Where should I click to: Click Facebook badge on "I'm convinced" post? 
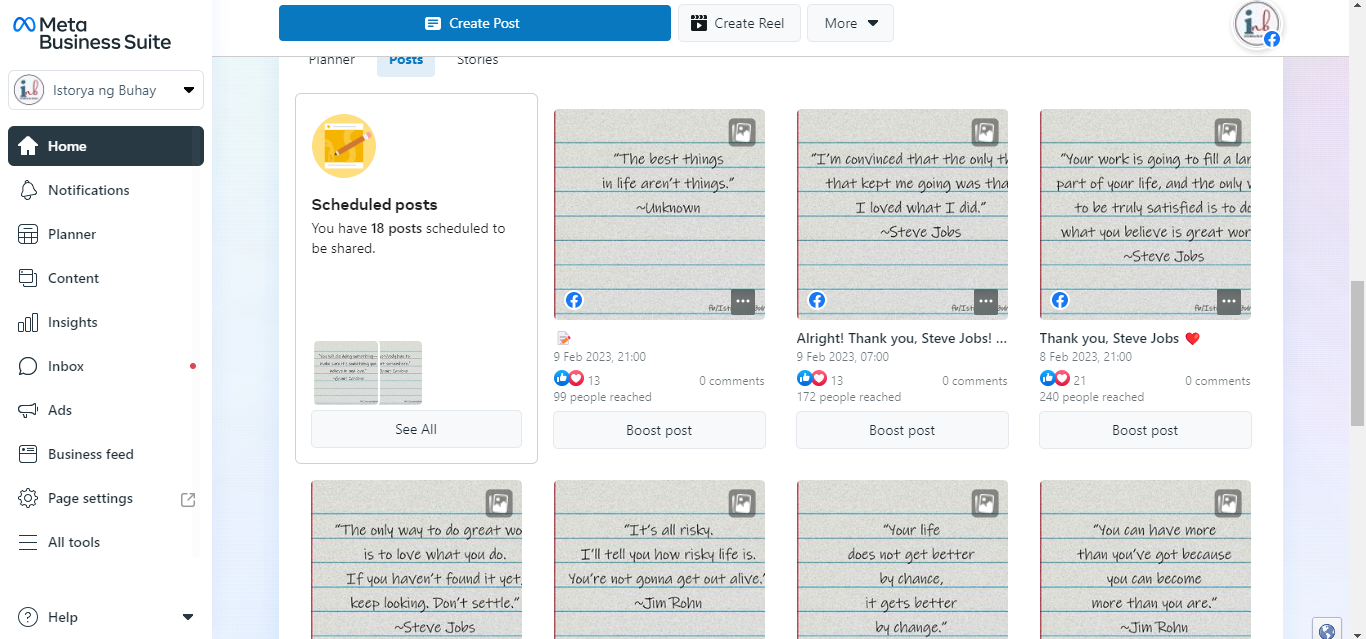pos(817,300)
